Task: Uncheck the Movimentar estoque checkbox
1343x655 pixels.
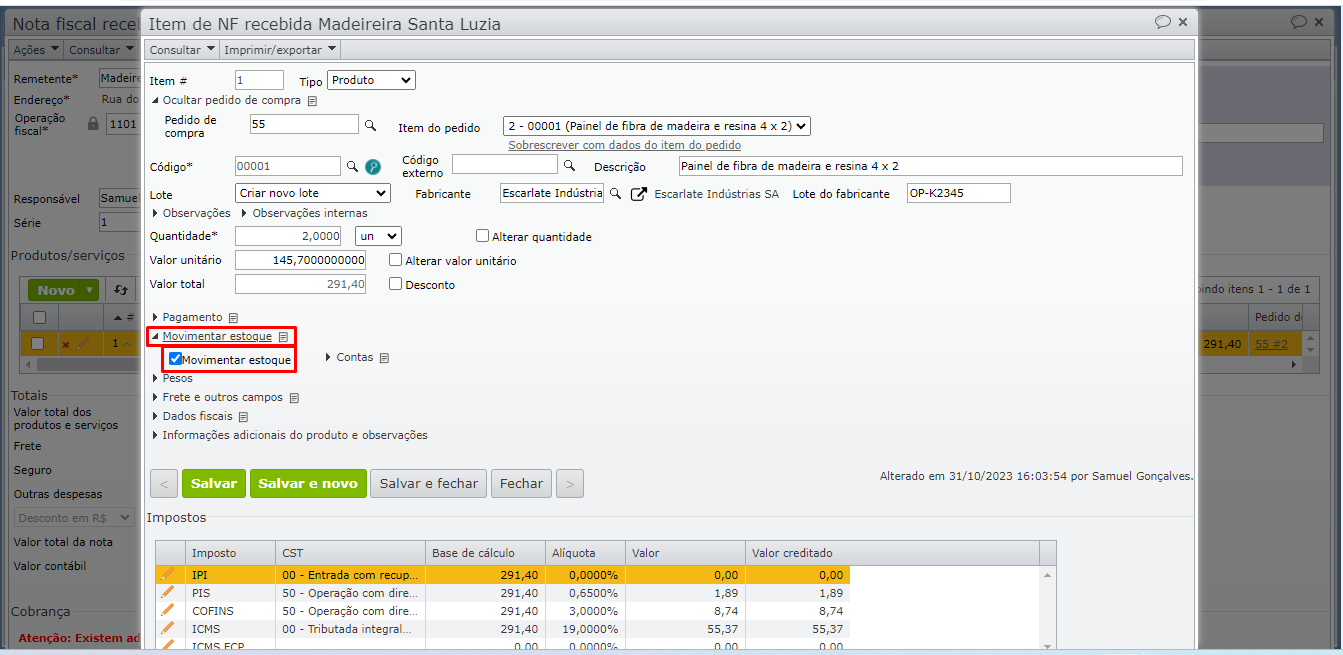Action: click(175, 359)
